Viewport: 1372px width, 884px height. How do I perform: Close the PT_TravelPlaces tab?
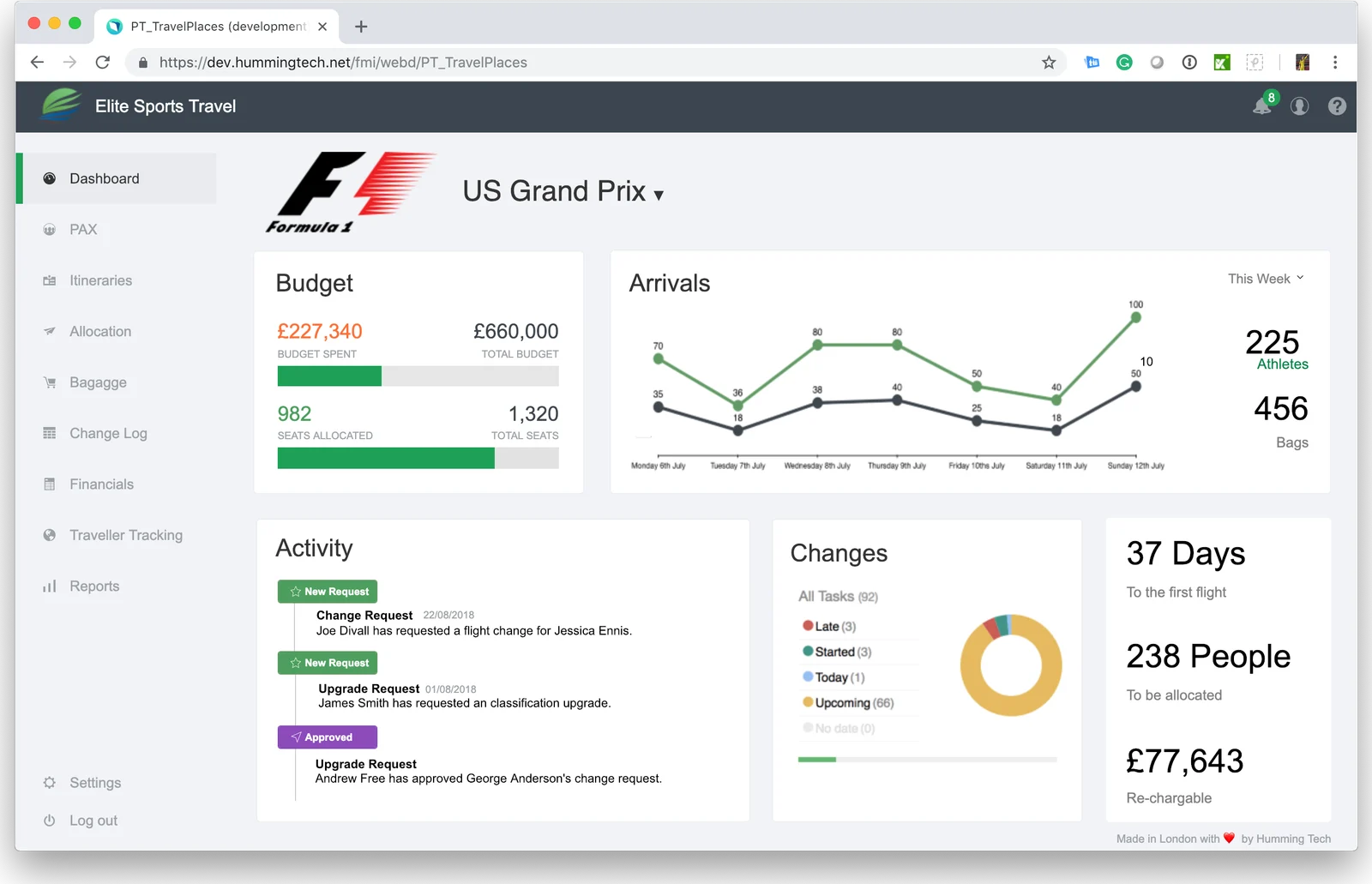click(x=322, y=27)
